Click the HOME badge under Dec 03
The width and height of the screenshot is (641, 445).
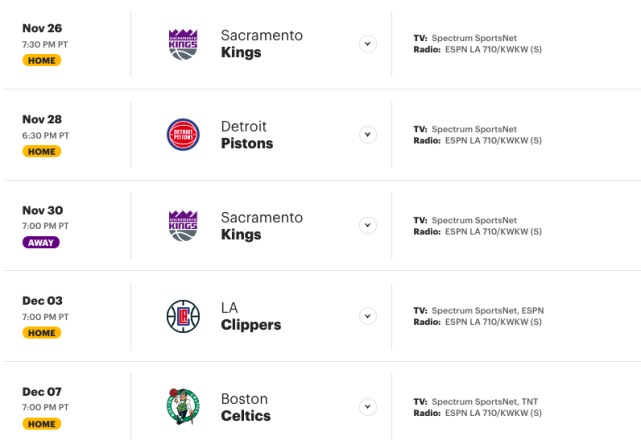click(42, 333)
